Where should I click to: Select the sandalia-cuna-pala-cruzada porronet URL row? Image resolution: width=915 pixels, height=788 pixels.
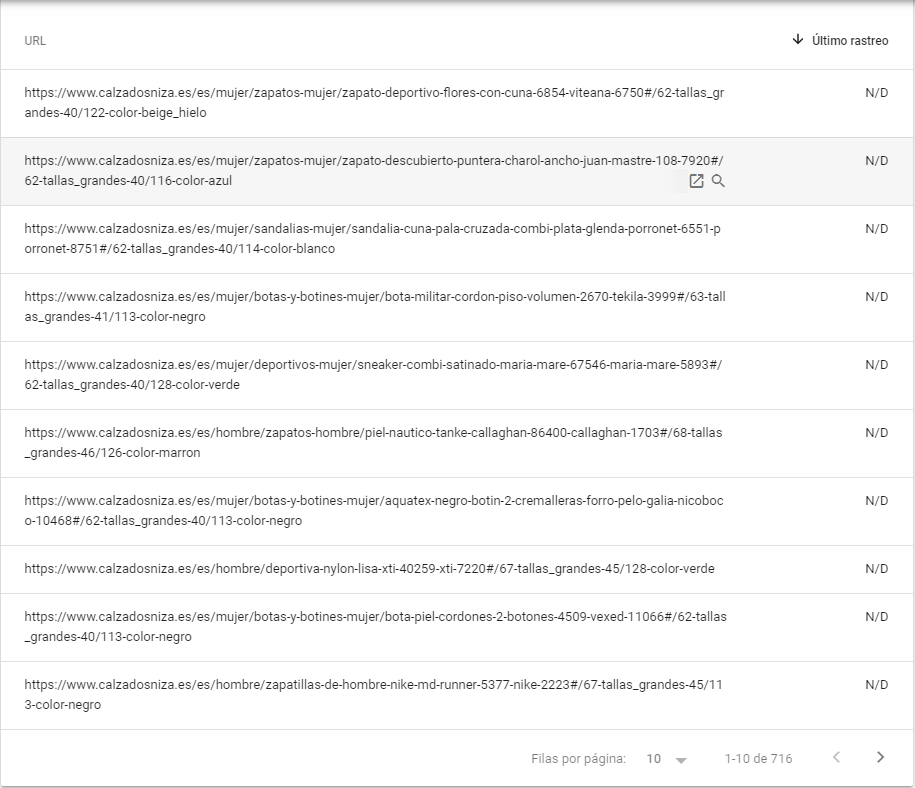point(372,239)
